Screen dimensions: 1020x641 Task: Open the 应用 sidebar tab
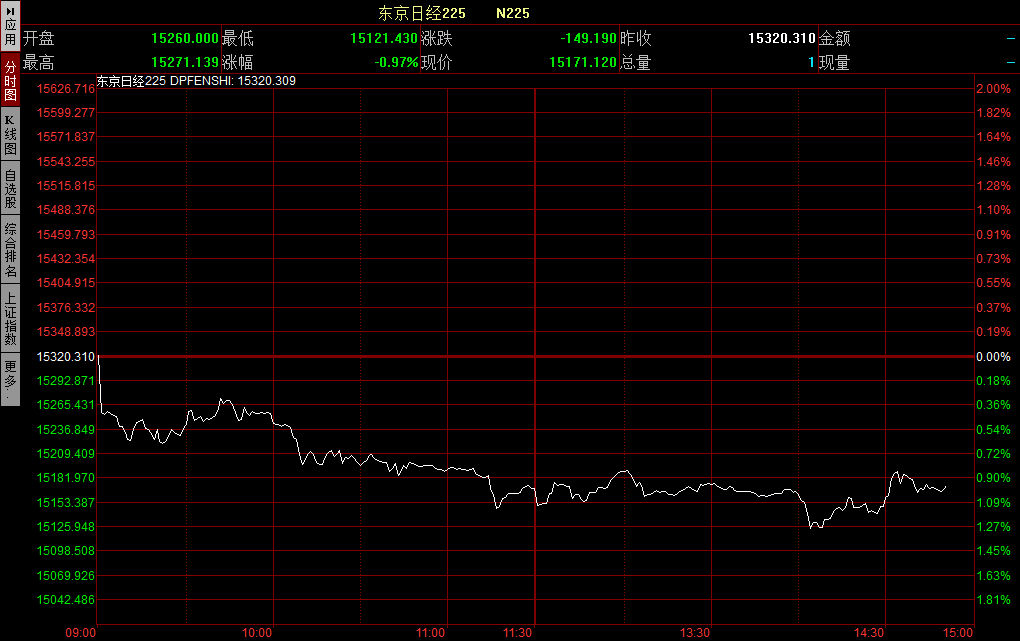click(10, 27)
